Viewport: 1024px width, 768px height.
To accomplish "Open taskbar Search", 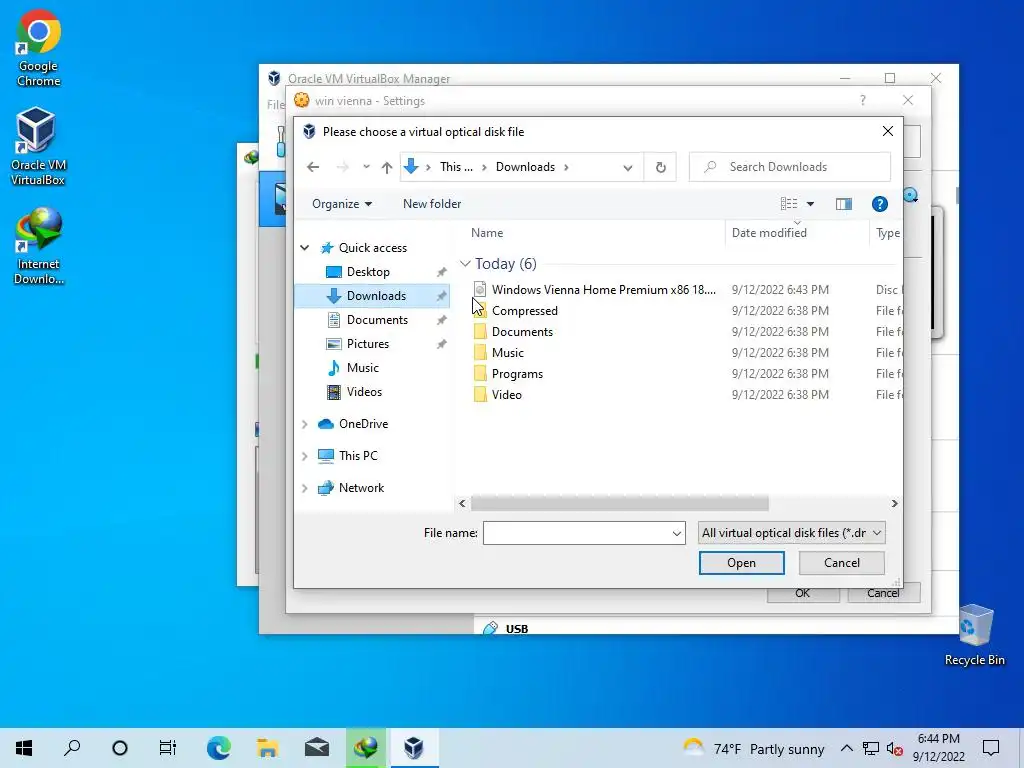I will 72,748.
